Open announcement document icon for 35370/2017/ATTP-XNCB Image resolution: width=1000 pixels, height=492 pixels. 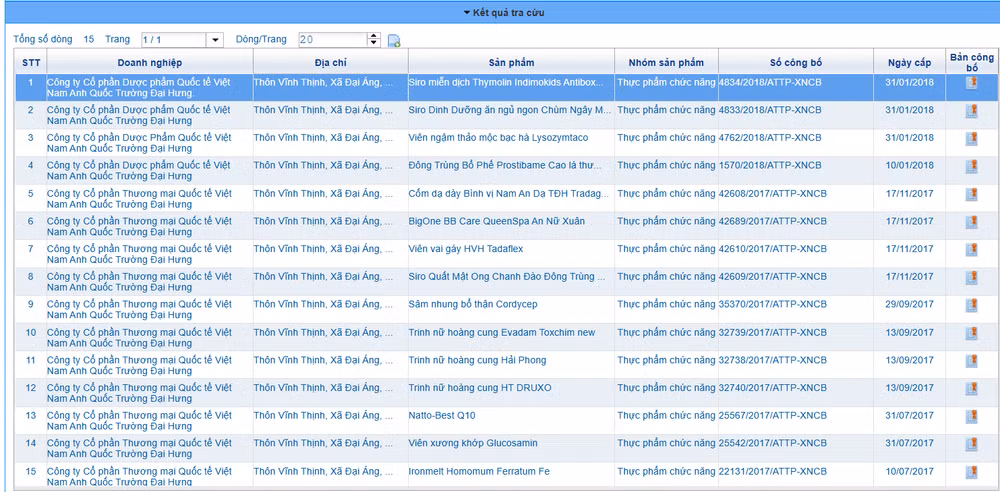(x=971, y=305)
